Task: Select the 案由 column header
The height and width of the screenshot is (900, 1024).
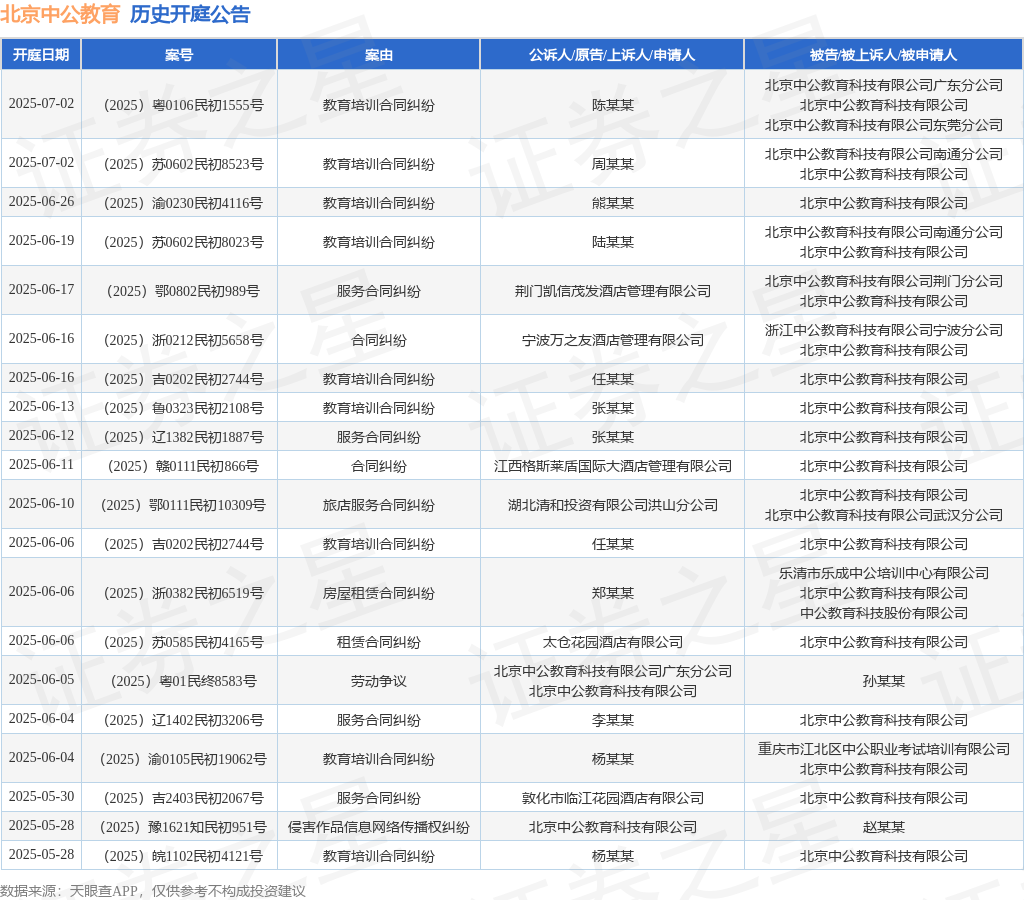Action: click(379, 55)
